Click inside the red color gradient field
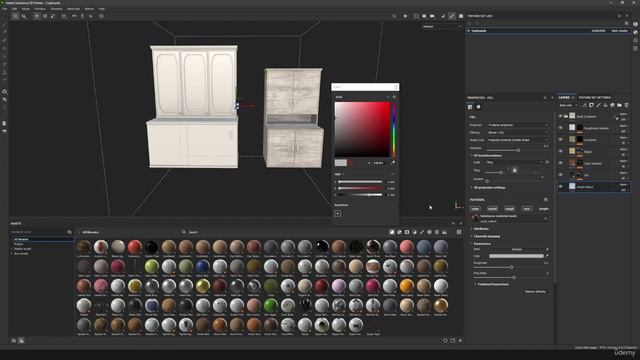 (x=362, y=129)
